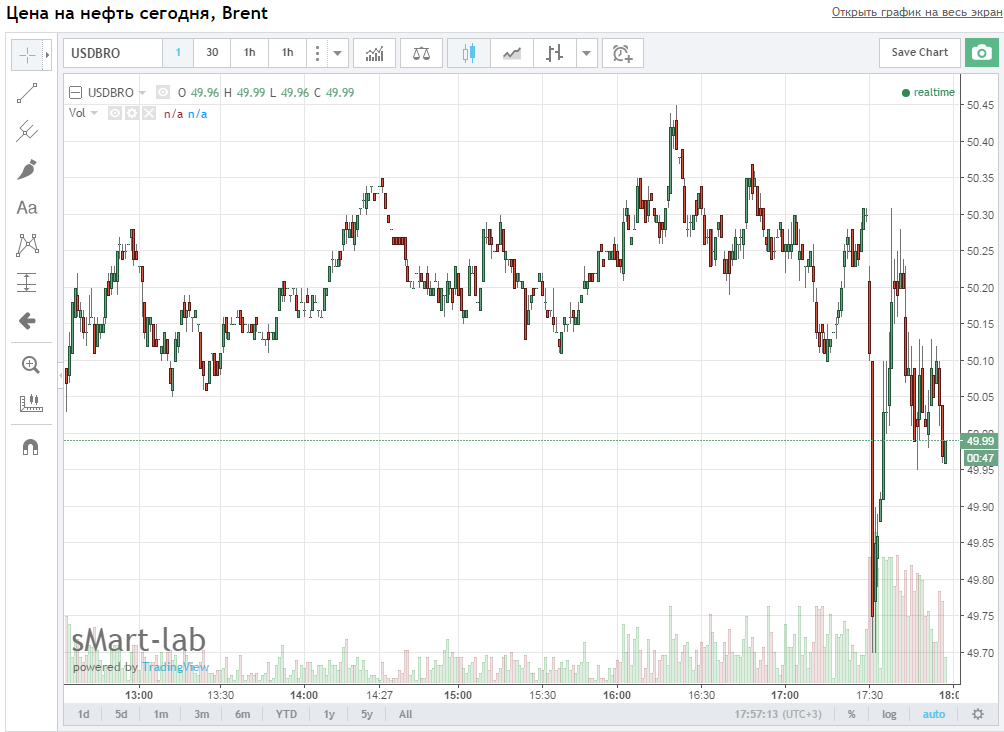Click the Save Chart button
The height and width of the screenshot is (732, 1004).
(x=919, y=53)
